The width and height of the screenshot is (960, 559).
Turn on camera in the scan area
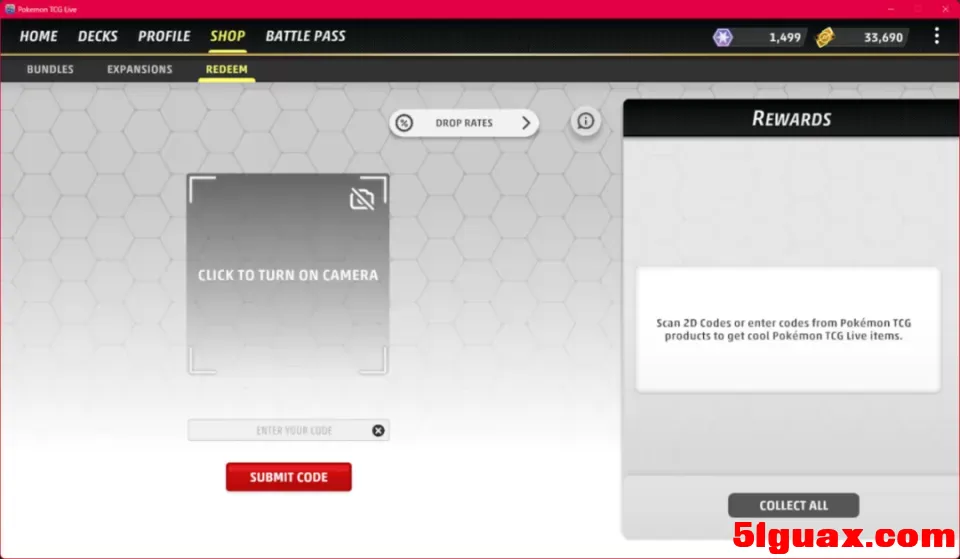[x=288, y=274]
